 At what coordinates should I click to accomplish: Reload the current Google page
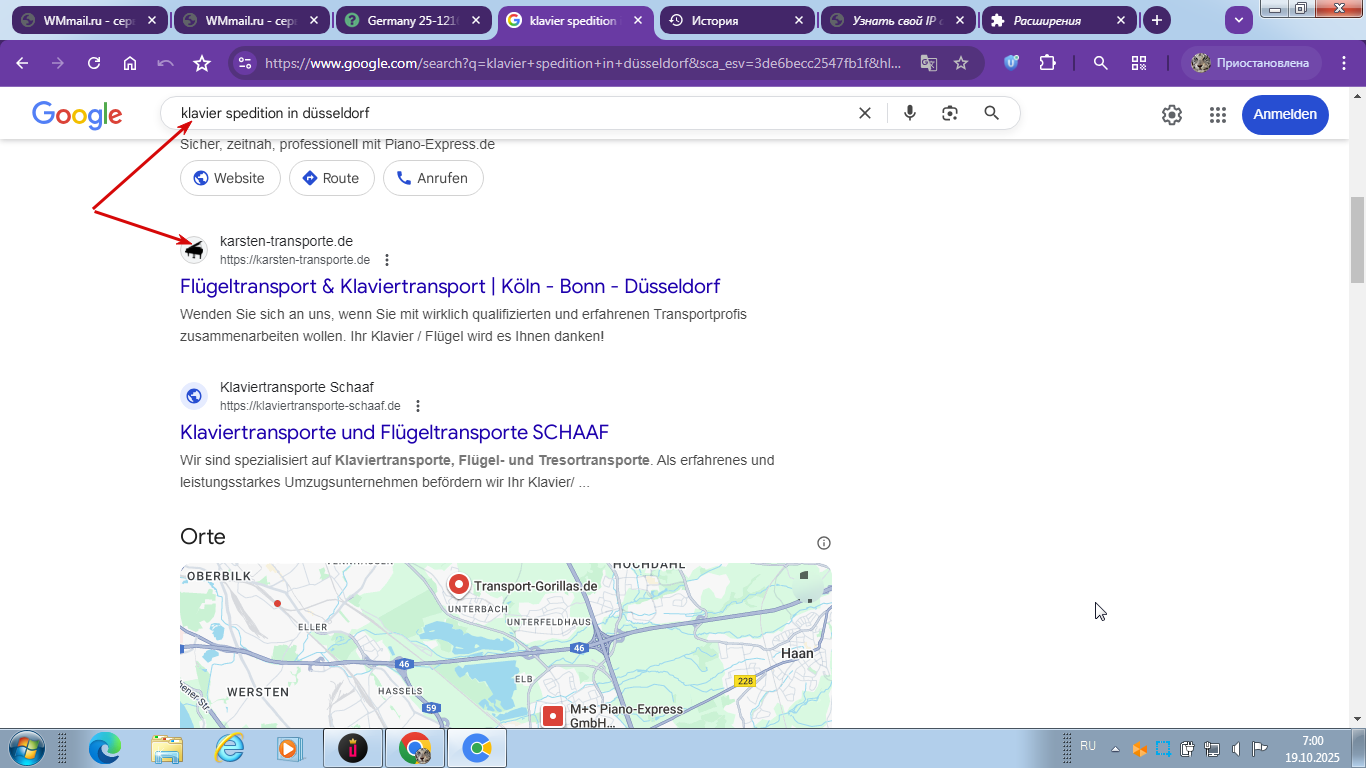pos(94,63)
